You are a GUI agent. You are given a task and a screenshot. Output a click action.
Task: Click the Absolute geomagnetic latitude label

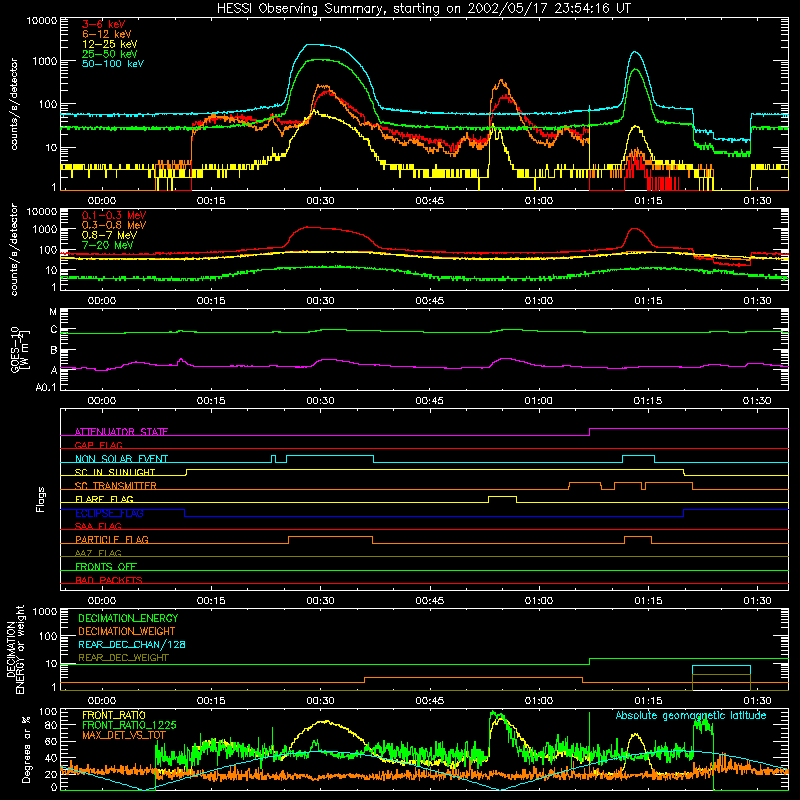tap(691, 715)
